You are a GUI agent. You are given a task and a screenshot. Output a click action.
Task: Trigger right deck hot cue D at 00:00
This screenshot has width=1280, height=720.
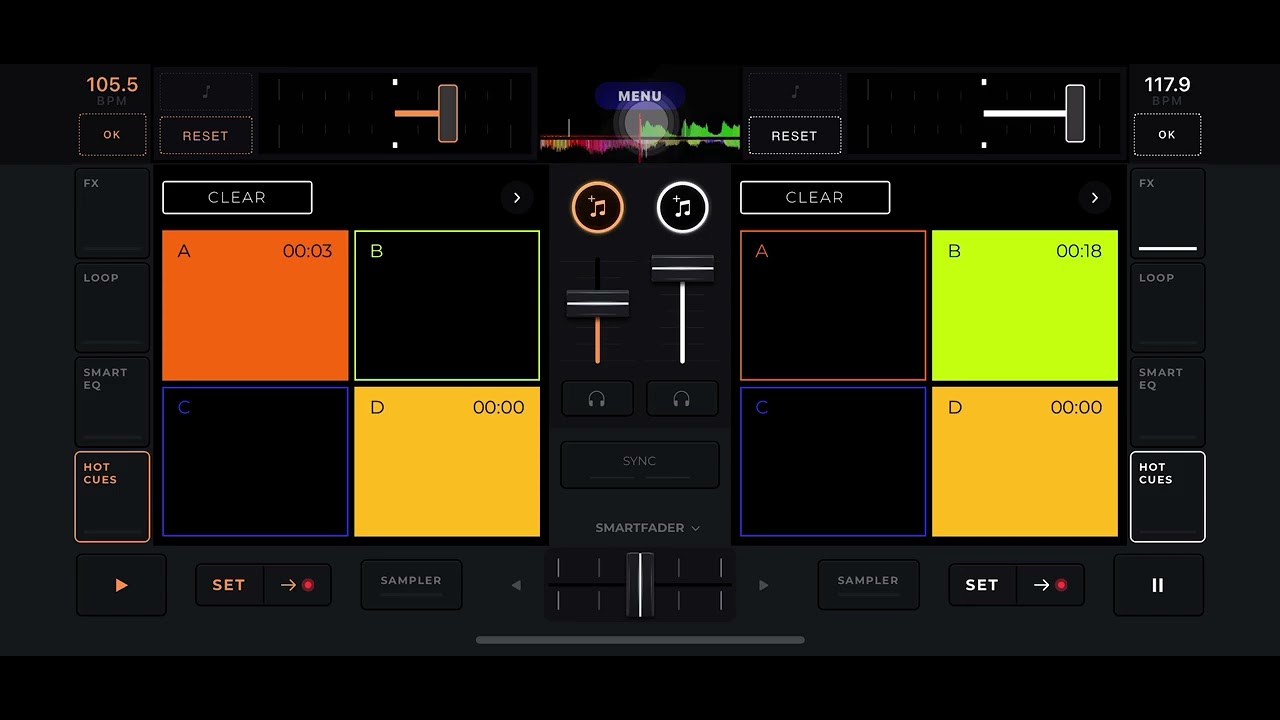coord(1025,462)
